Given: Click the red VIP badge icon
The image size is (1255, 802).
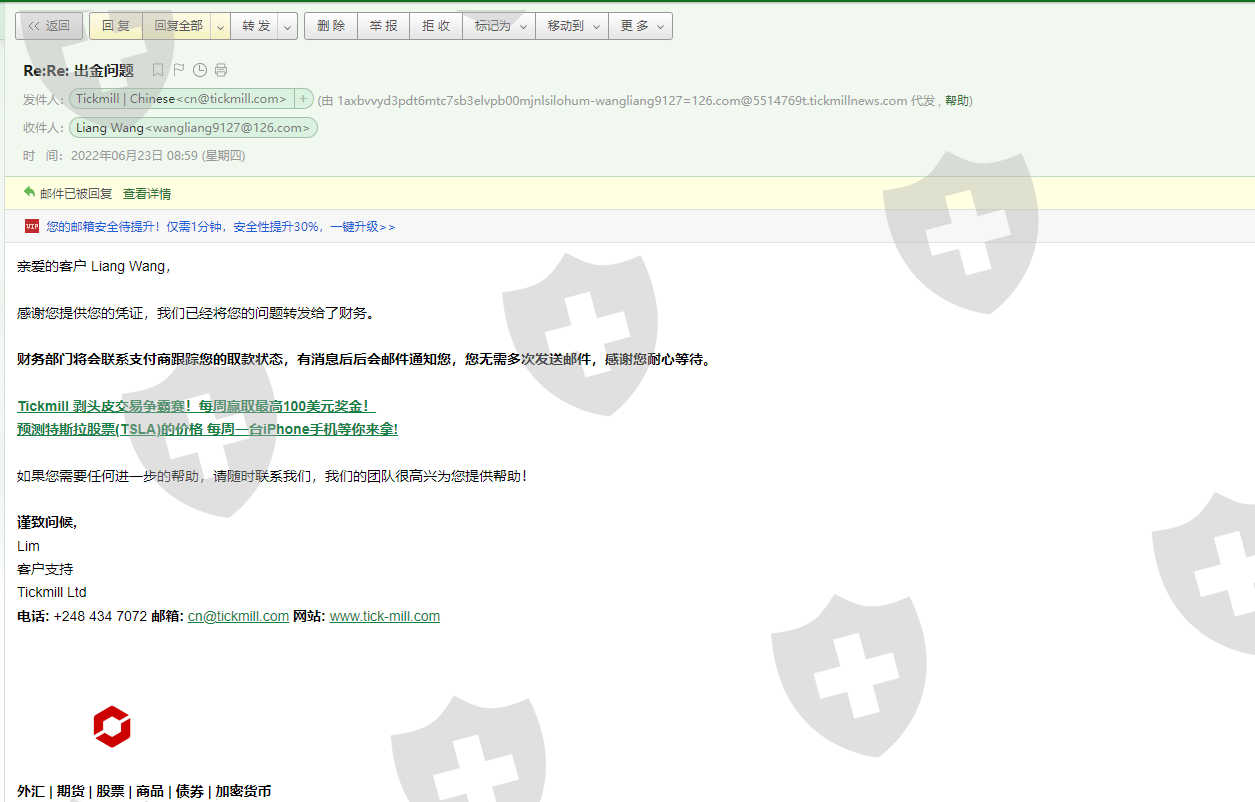Looking at the screenshot, I should (x=32, y=226).
